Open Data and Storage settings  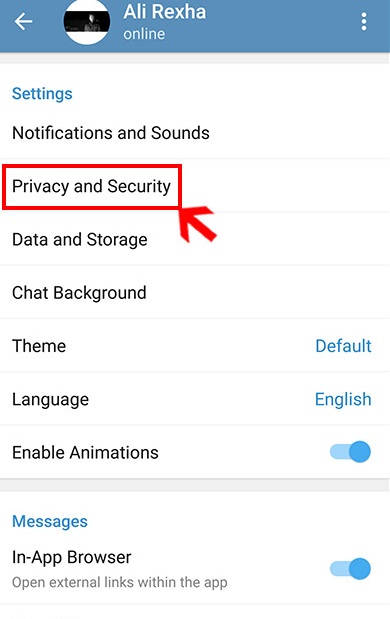tap(195, 239)
